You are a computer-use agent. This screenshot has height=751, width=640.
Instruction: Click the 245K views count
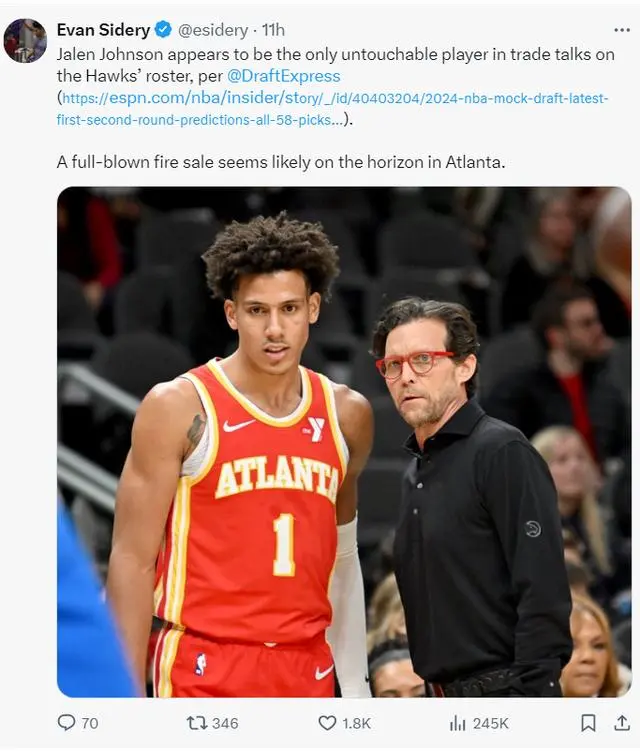pyautogui.click(x=491, y=723)
